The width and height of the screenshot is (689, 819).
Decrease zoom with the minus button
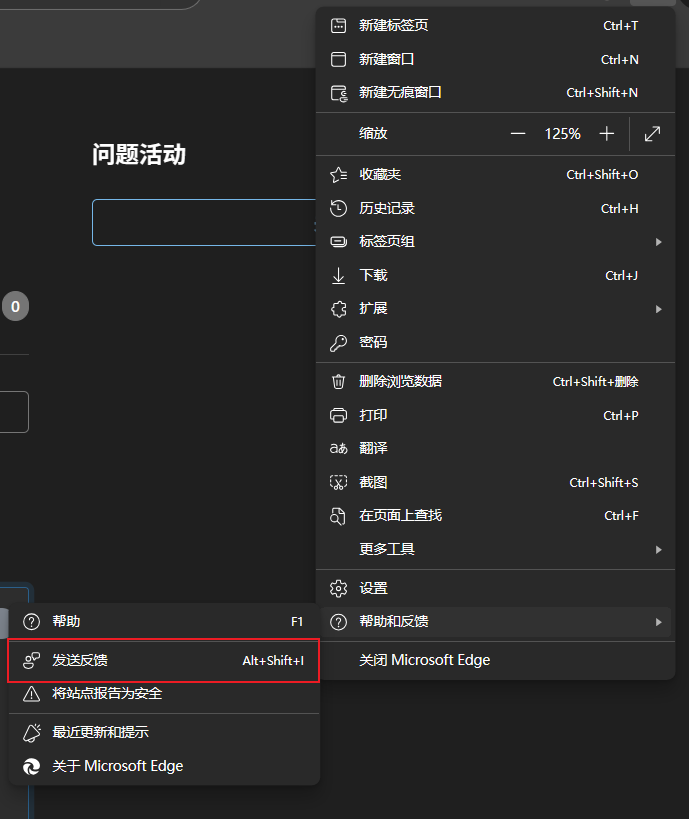point(518,134)
